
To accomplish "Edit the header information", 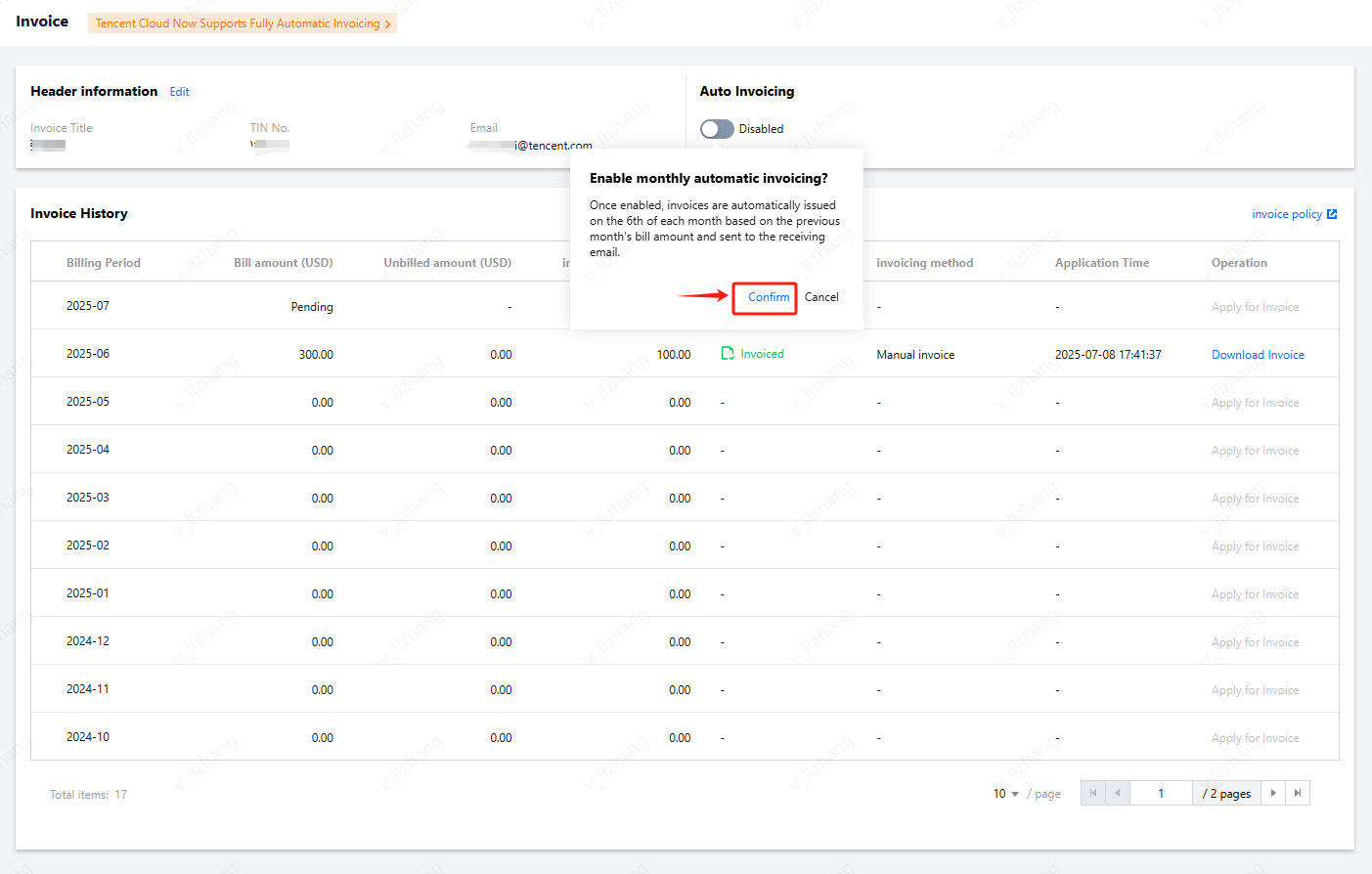I will click(x=179, y=92).
